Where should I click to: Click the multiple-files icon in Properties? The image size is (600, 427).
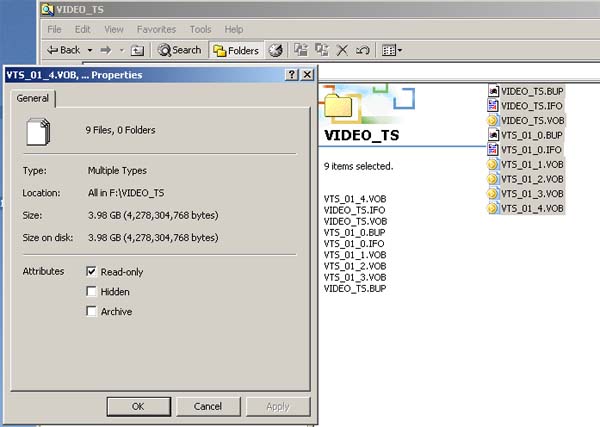tap(38, 132)
